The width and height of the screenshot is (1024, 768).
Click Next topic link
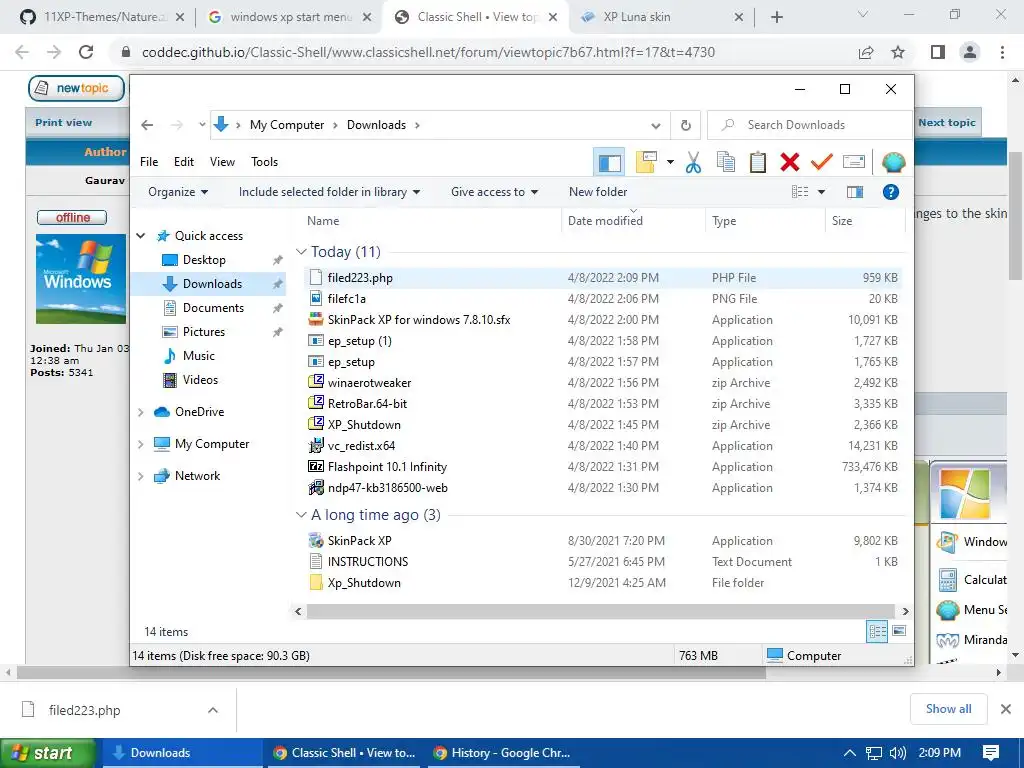click(946, 123)
